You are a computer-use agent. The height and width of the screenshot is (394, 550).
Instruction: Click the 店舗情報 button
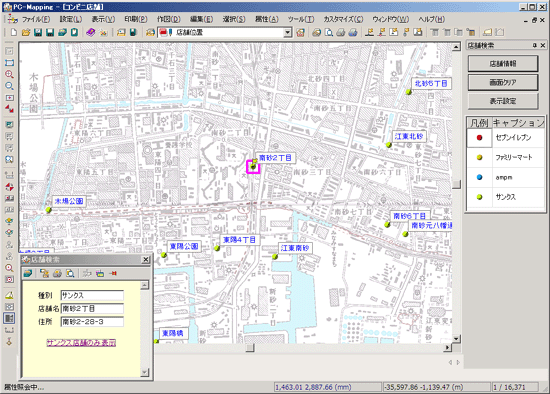(x=503, y=64)
